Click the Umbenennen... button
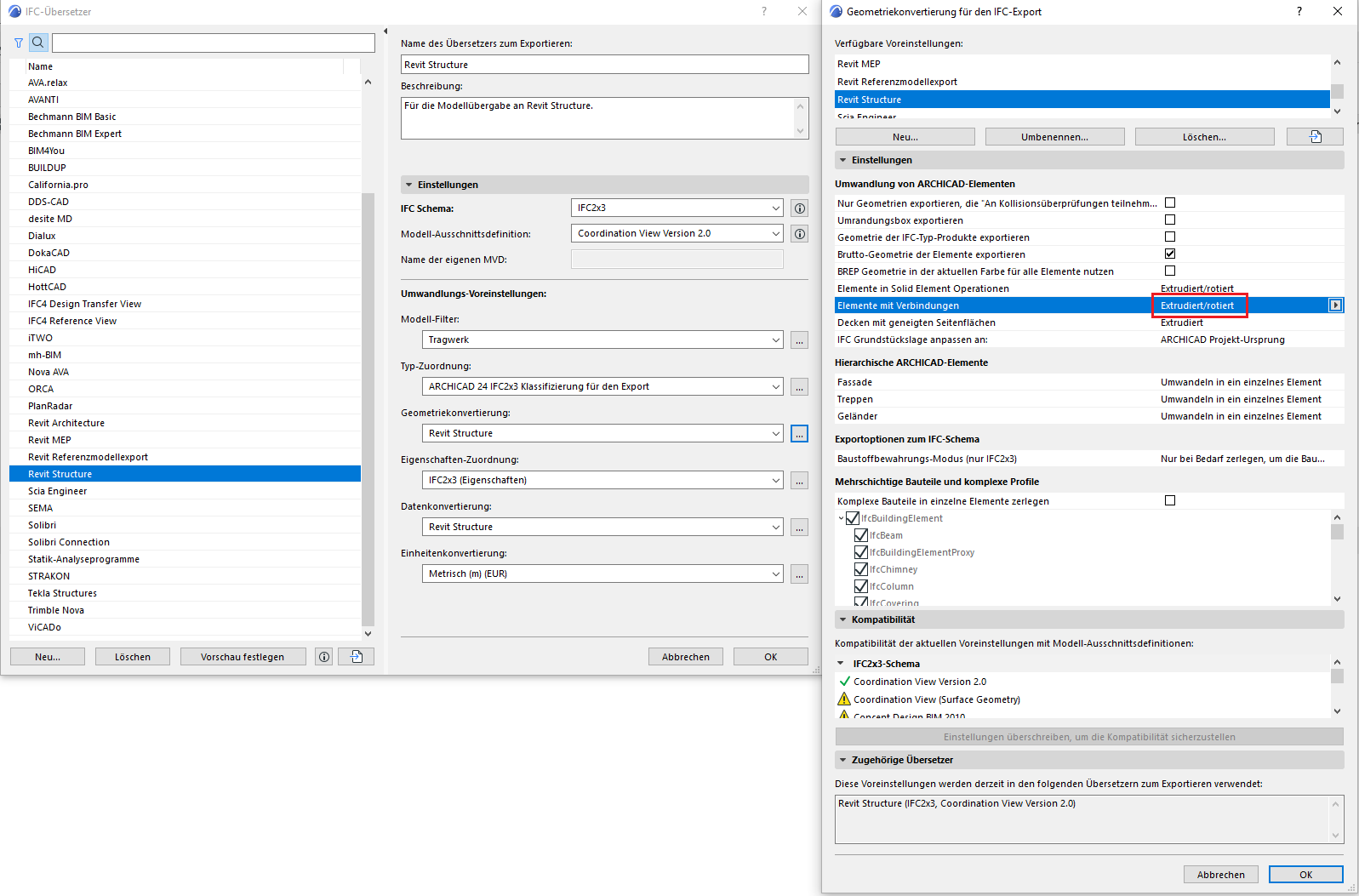Viewport: 1359px width, 896px height. coord(1054,137)
